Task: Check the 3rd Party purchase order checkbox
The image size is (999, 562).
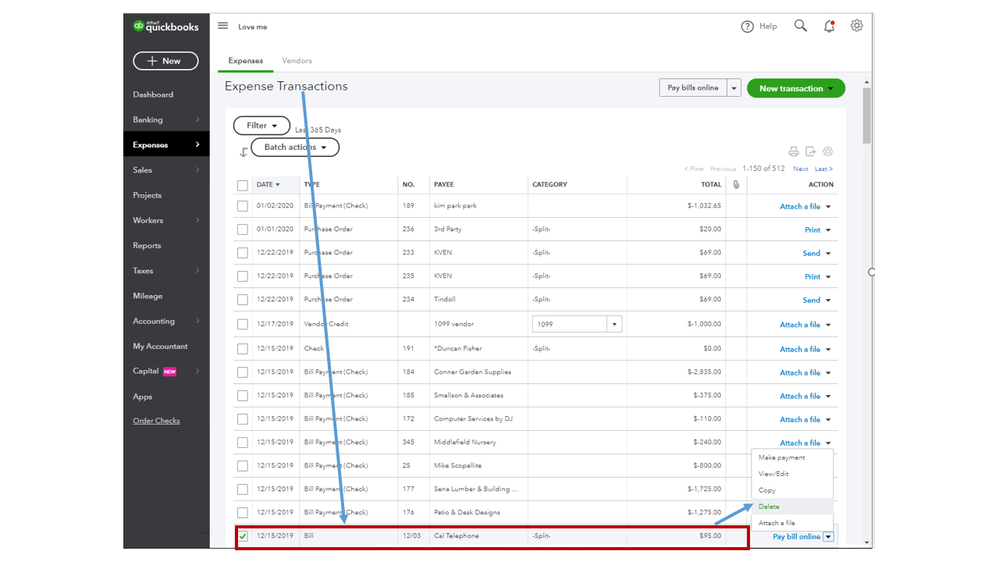Action: click(x=242, y=229)
